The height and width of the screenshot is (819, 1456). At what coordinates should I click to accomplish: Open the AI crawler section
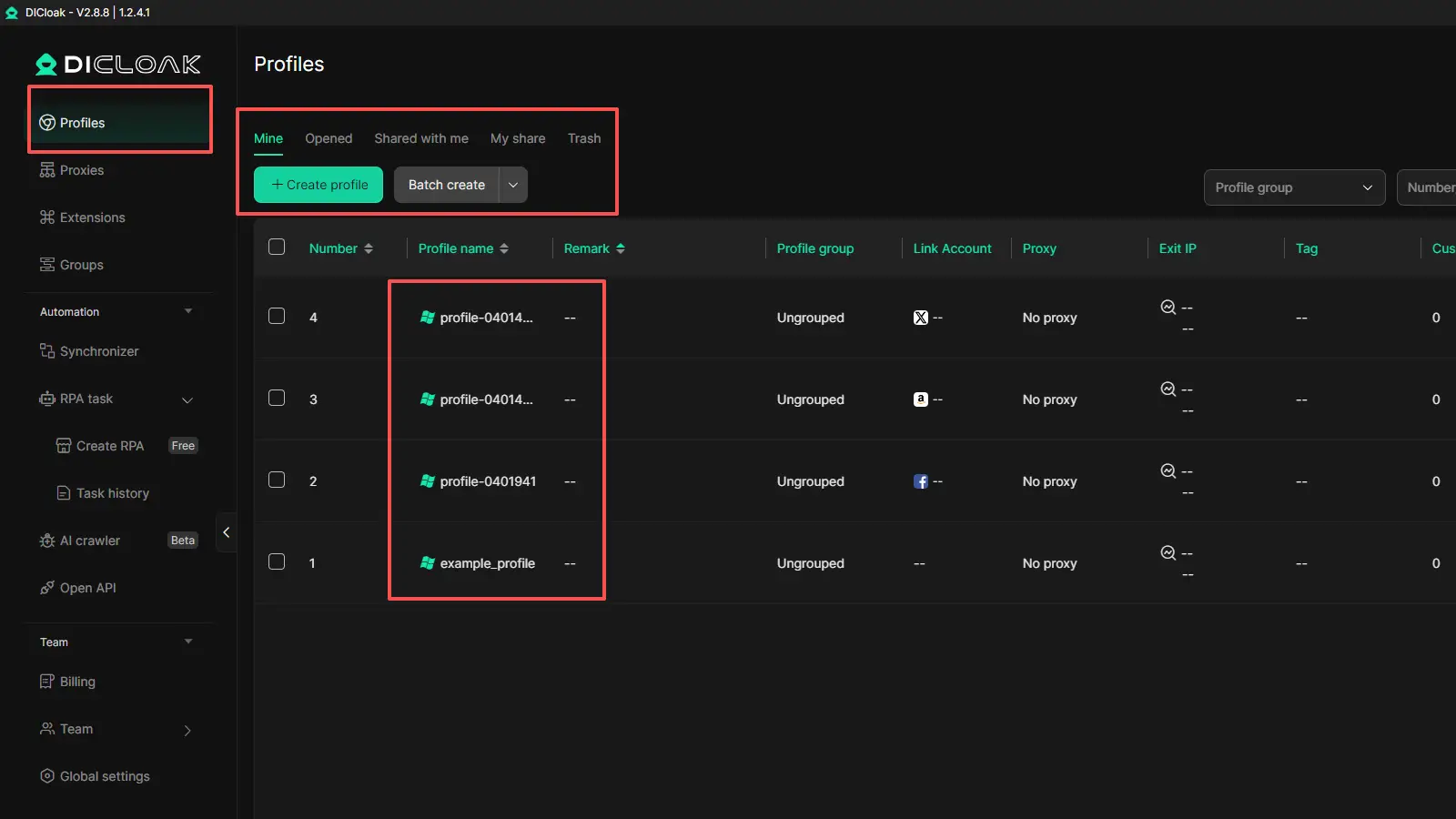[89, 541]
